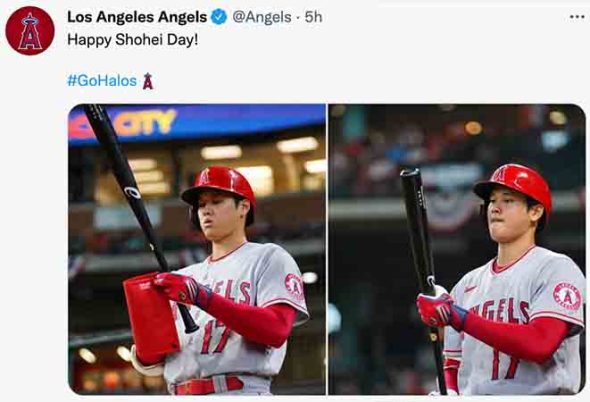Click the Angels sleeve patch in right photo
The width and height of the screenshot is (590, 402).
(567, 296)
